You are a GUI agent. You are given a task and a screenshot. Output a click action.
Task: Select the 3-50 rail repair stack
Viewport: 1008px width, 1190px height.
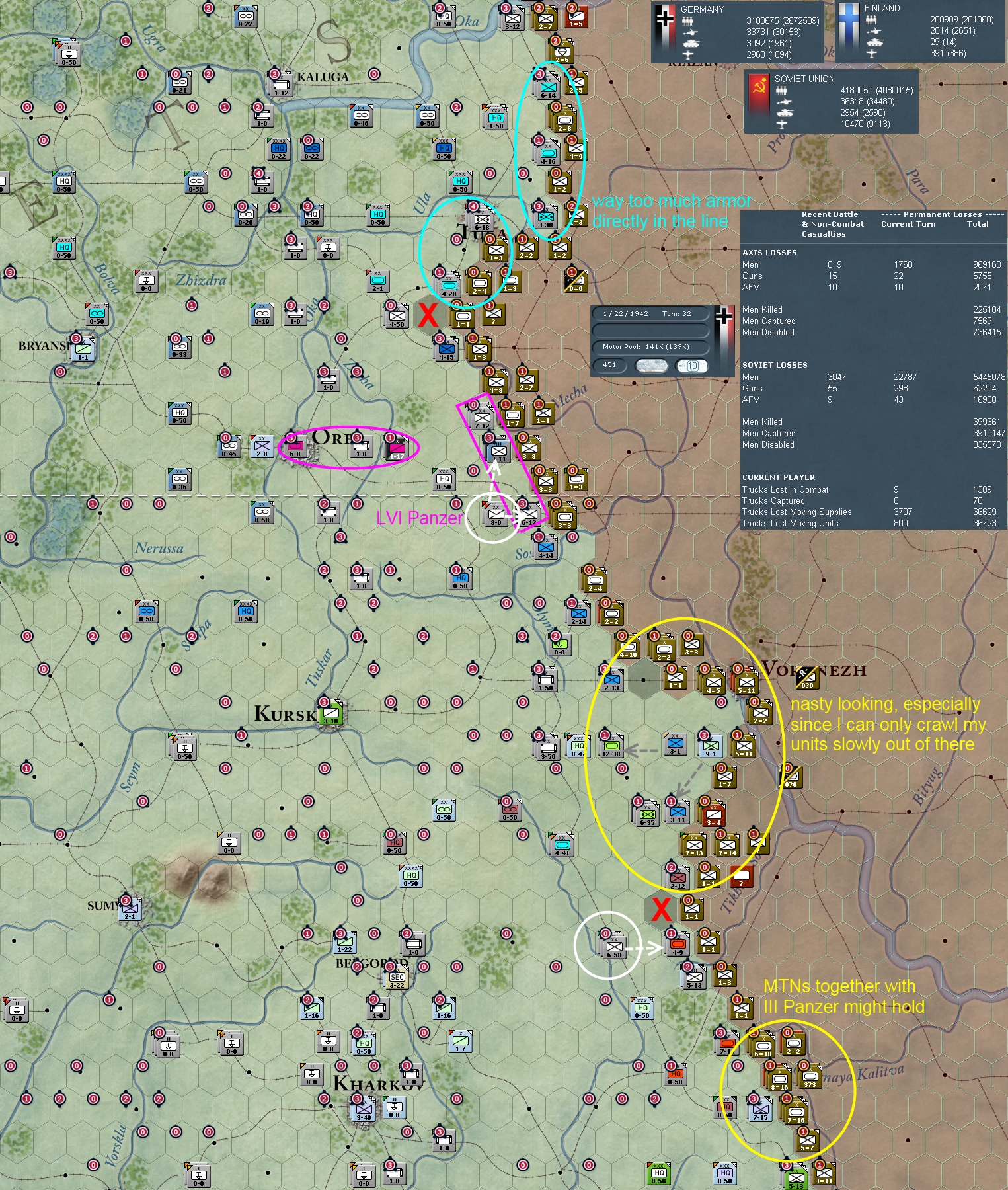point(548,748)
